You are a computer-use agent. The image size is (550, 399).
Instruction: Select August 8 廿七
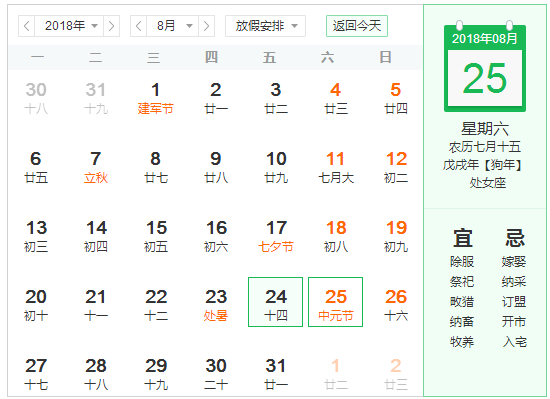[156, 167]
